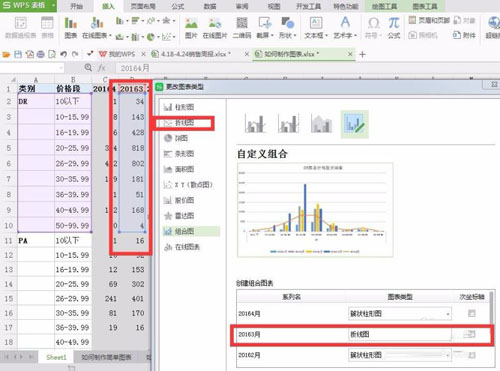
Task: Open 页眉和页脚 header and footer
Action: (429, 20)
